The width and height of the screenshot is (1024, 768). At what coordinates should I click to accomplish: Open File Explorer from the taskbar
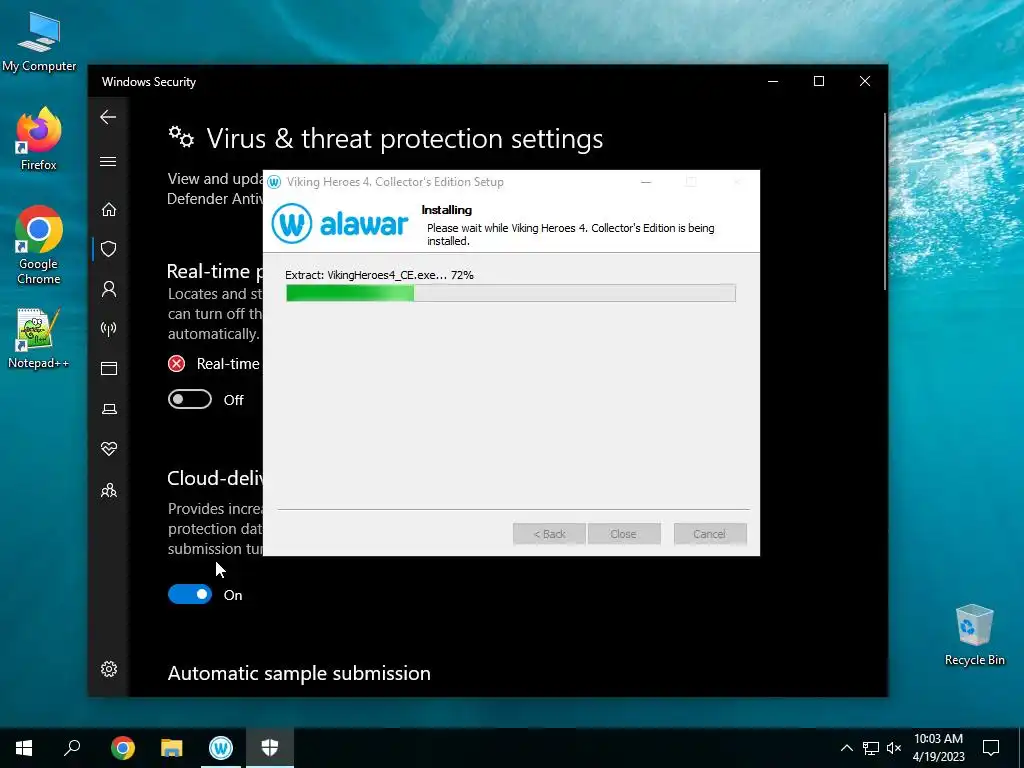(x=172, y=748)
